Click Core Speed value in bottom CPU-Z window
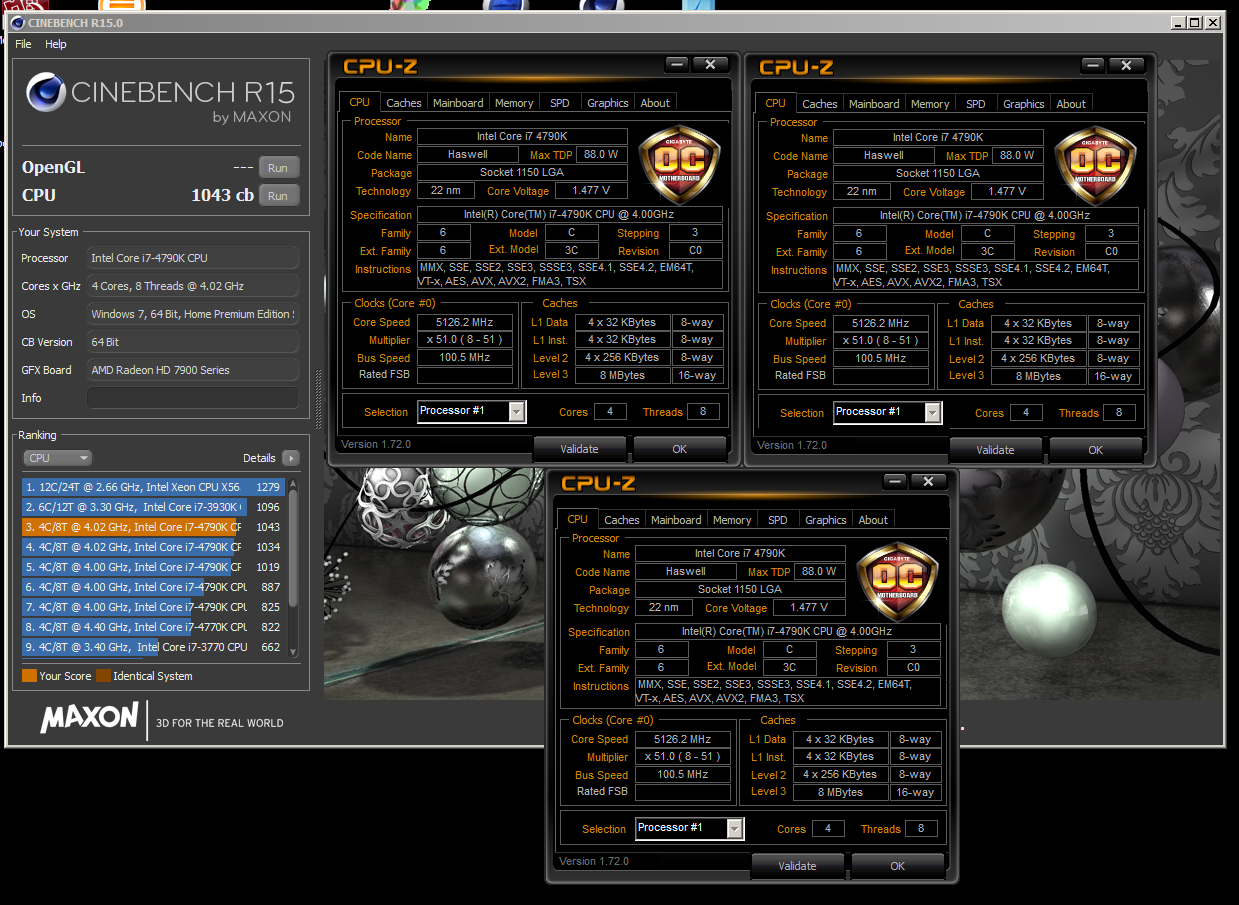 pyautogui.click(x=683, y=740)
